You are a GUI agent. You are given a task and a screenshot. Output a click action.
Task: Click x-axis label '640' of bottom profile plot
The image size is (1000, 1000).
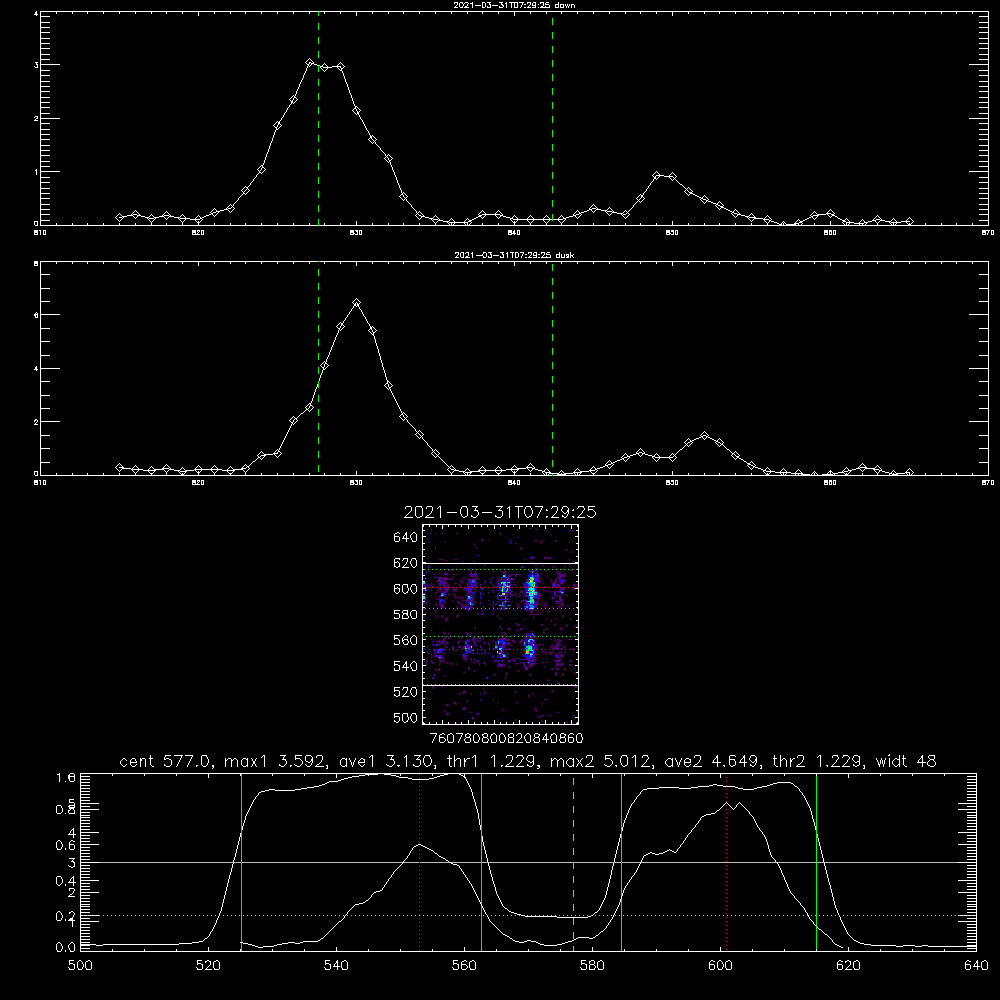[x=976, y=966]
